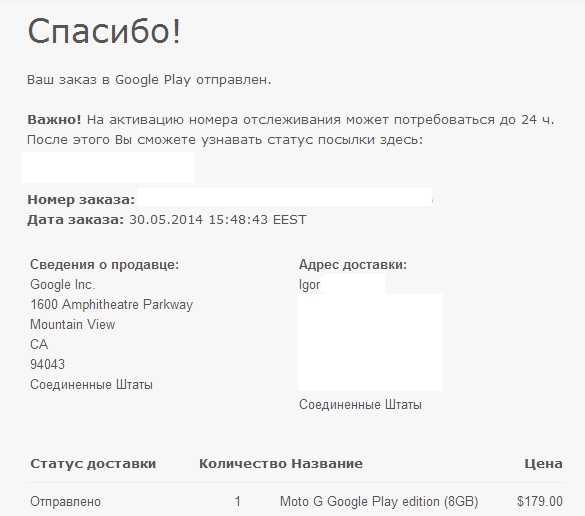Click the 'Важно!' bold notice
The image size is (585, 516).
tap(54, 120)
